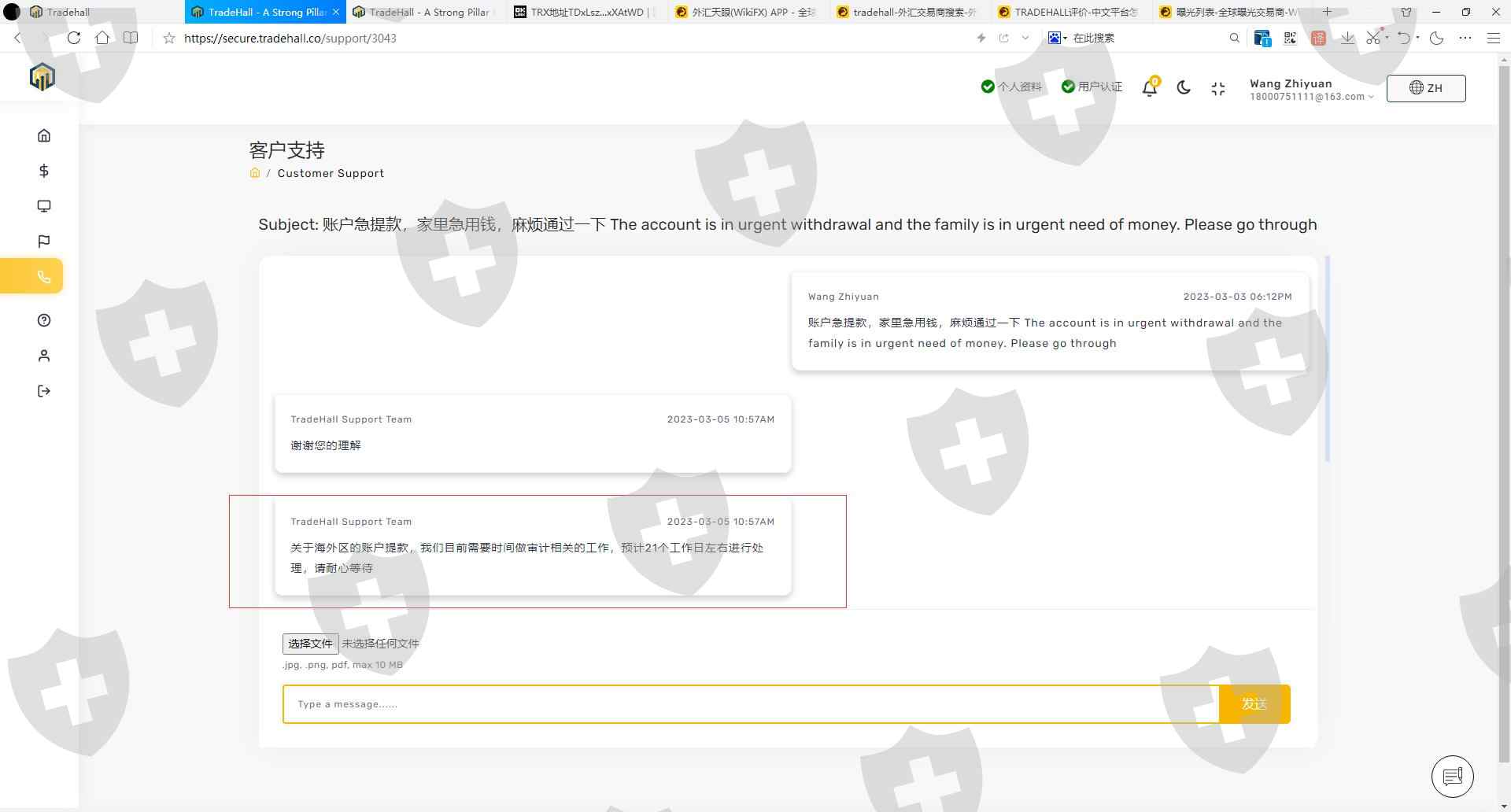The image size is (1511, 812).
Task: Open a new browser tab
Action: 1328,12
